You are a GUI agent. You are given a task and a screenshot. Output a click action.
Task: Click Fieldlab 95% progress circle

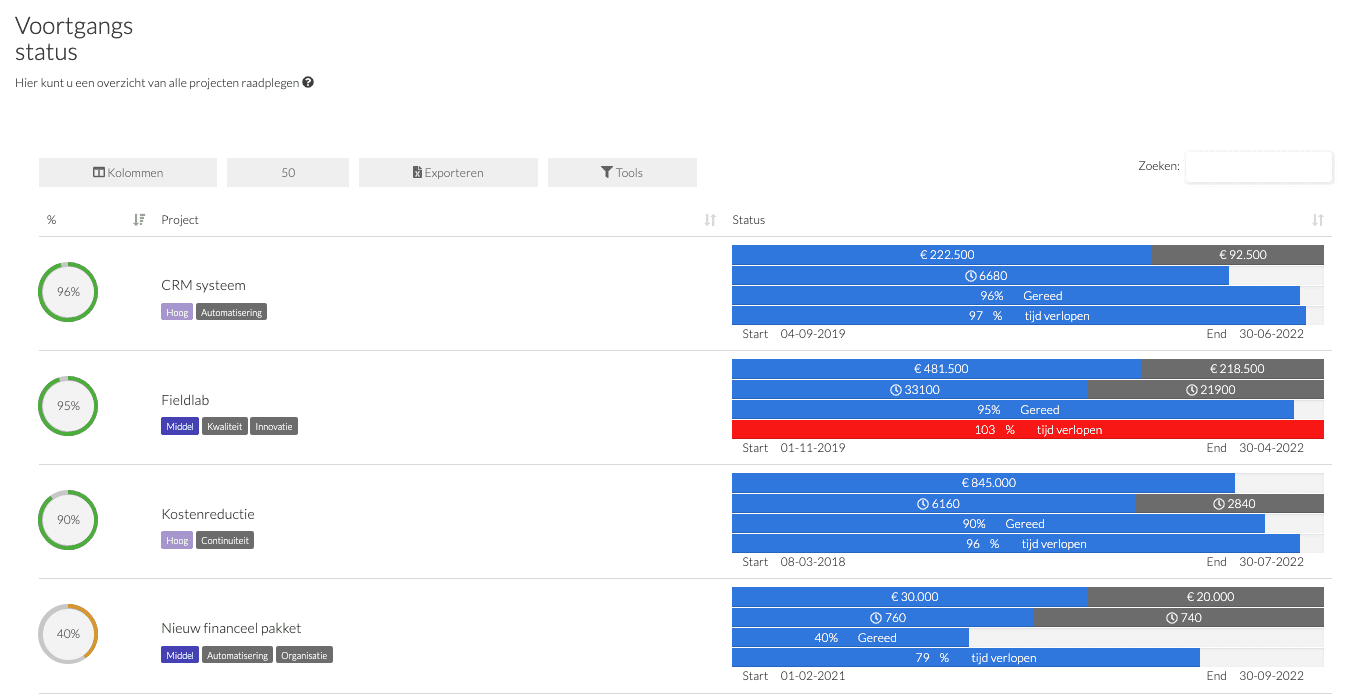coord(68,406)
